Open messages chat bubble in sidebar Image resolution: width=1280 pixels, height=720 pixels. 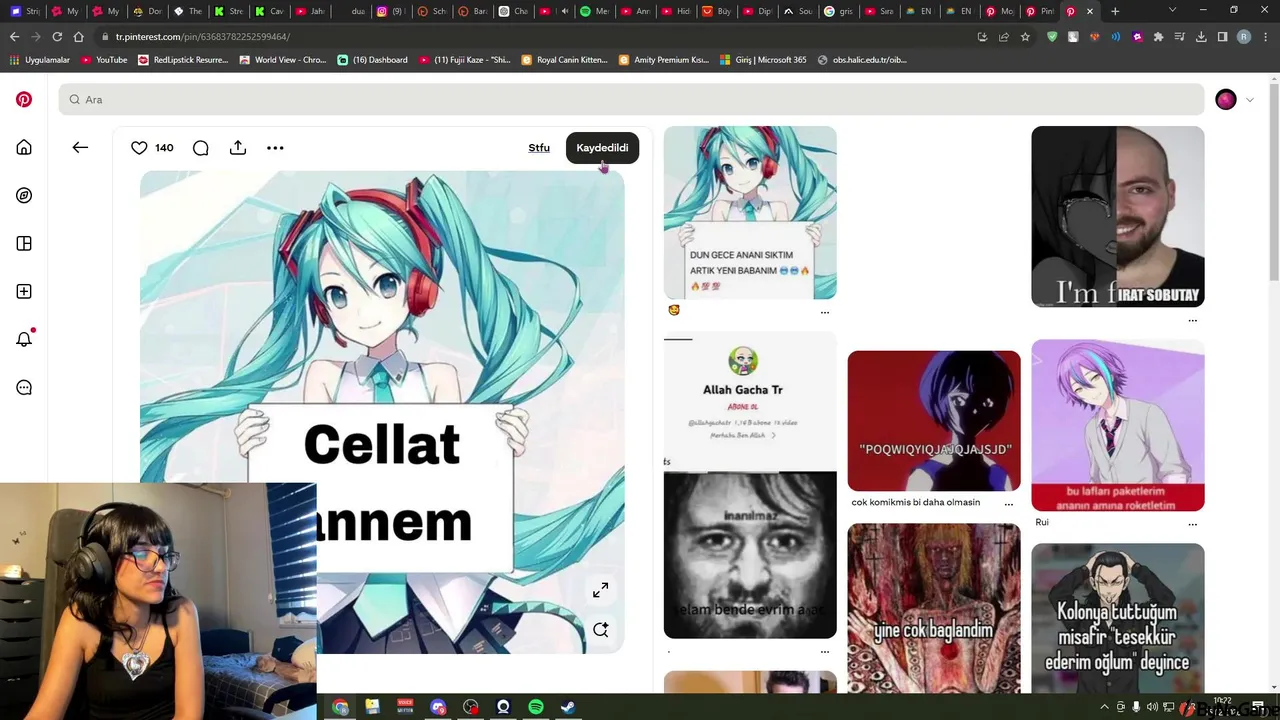click(24, 387)
